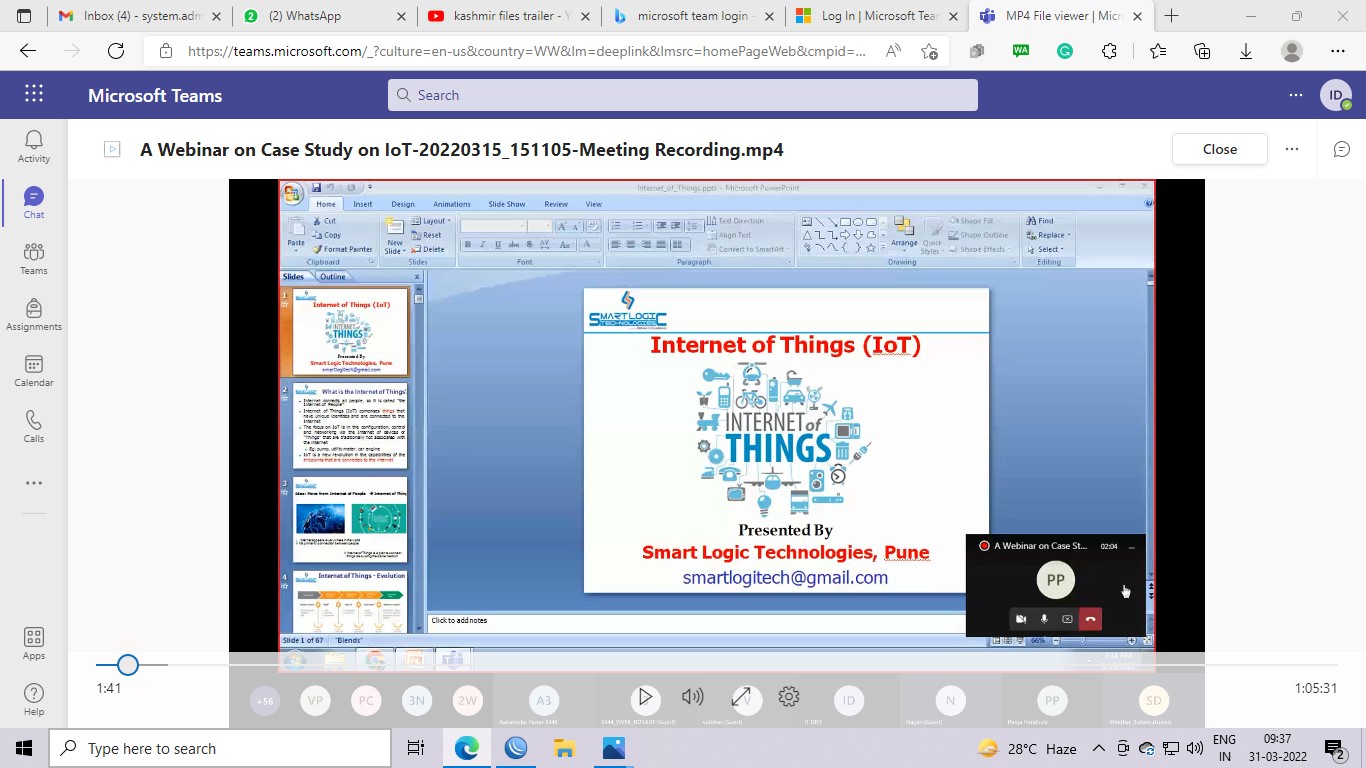Add this page to favorites
This screenshot has height=768, width=1366.
930,52
